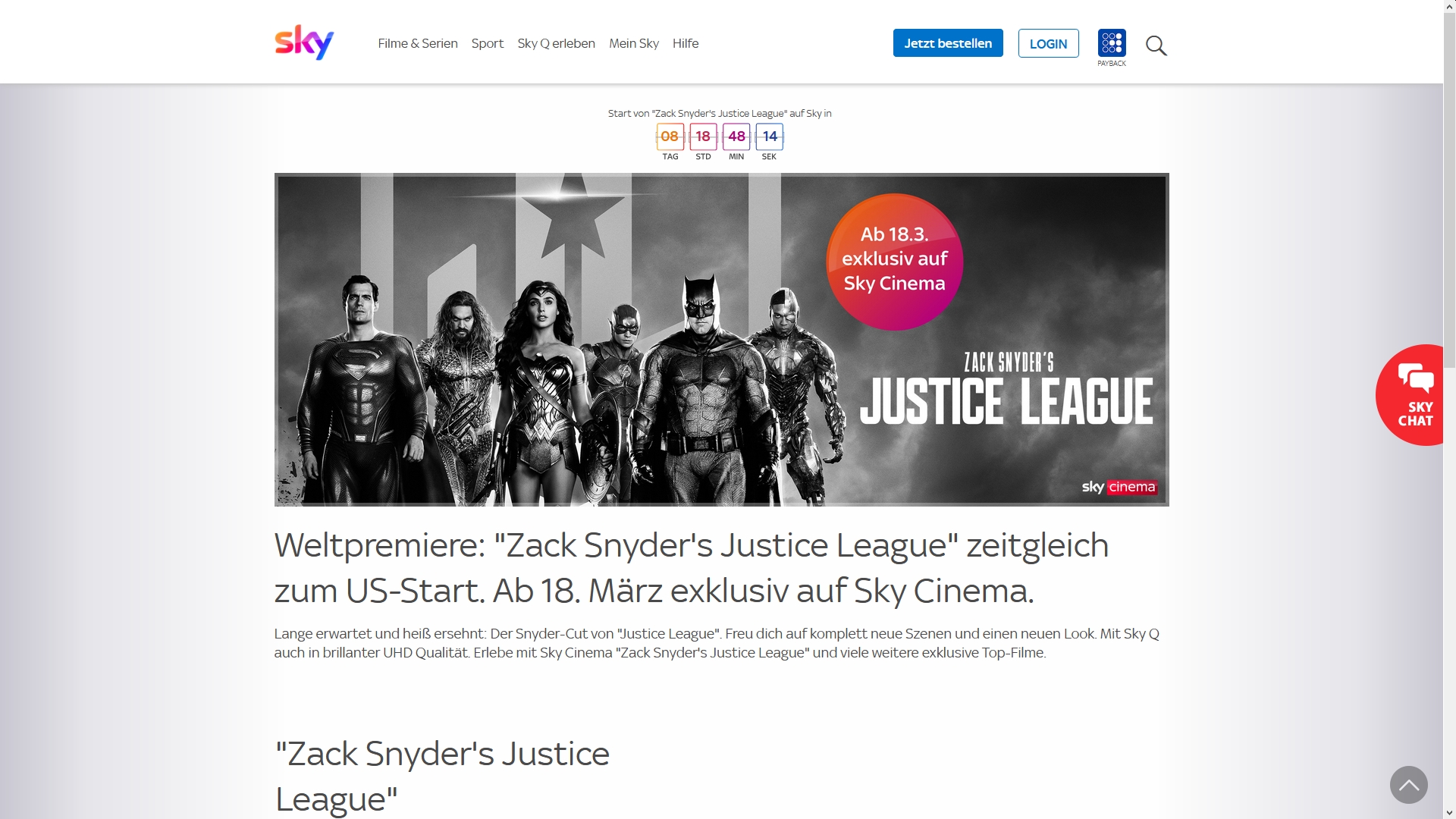Click the back-to-top arrow button
Viewport: 1456px width, 819px height.
tap(1408, 784)
